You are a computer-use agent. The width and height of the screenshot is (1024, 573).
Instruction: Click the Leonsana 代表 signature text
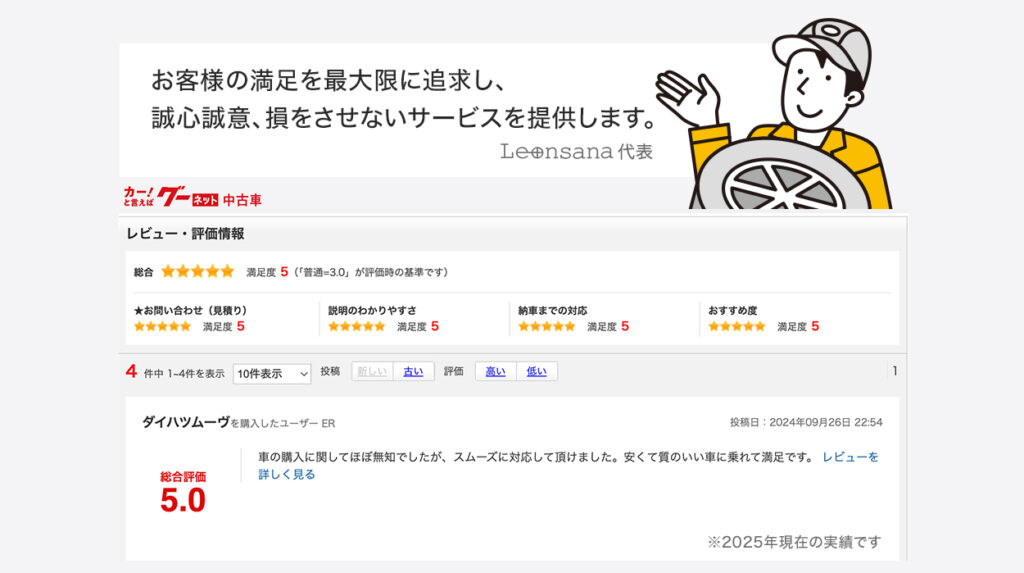(576, 152)
